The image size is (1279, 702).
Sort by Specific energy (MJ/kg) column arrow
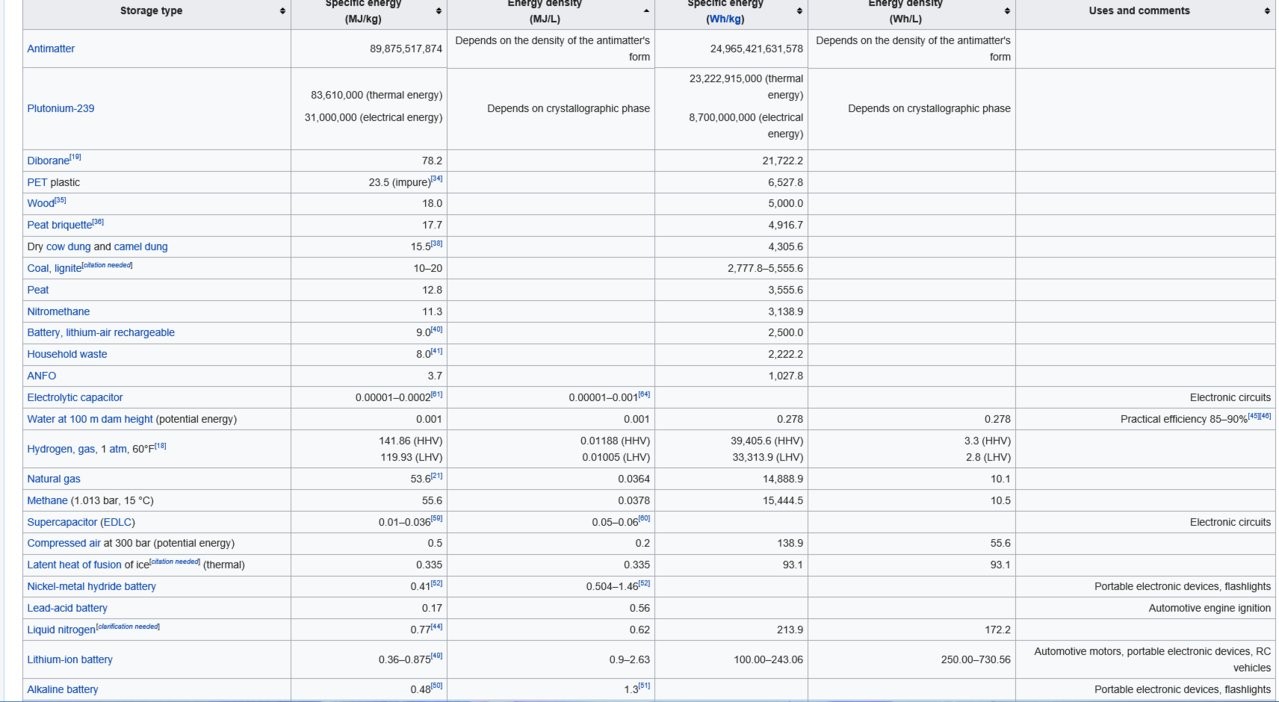point(438,11)
